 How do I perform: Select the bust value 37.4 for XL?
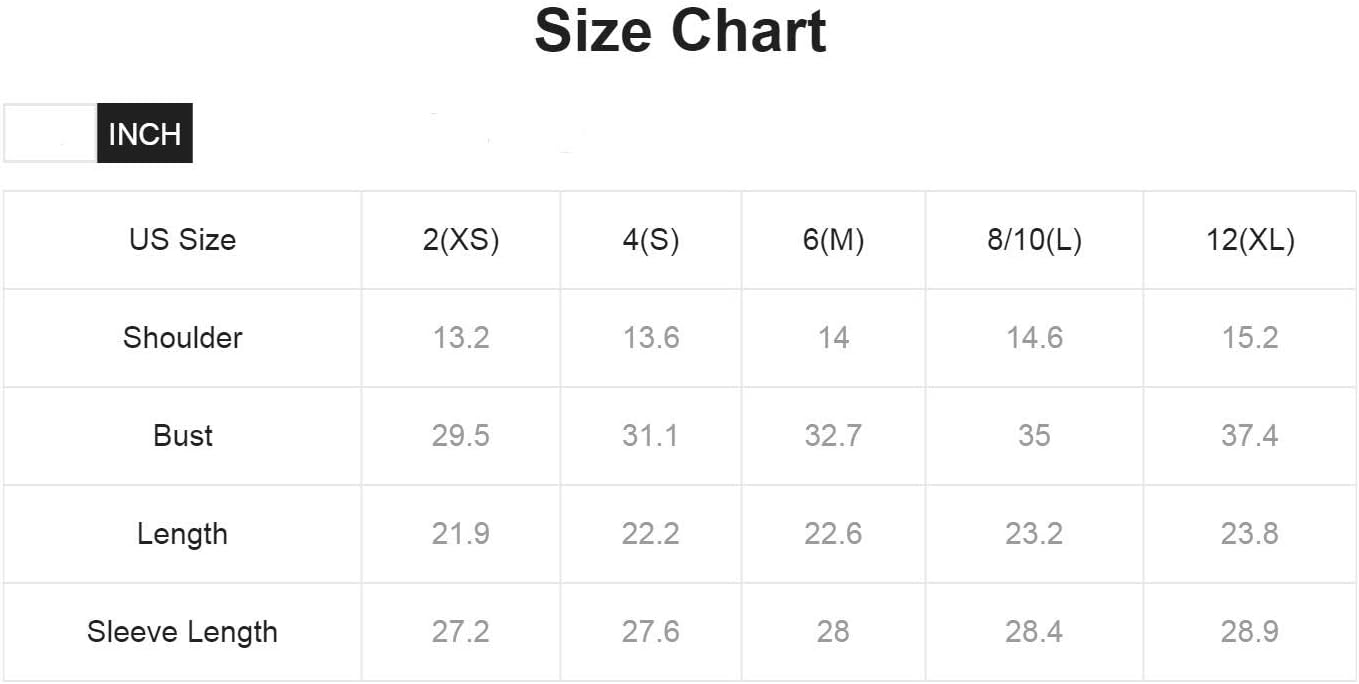pyautogui.click(x=1250, y=436)
